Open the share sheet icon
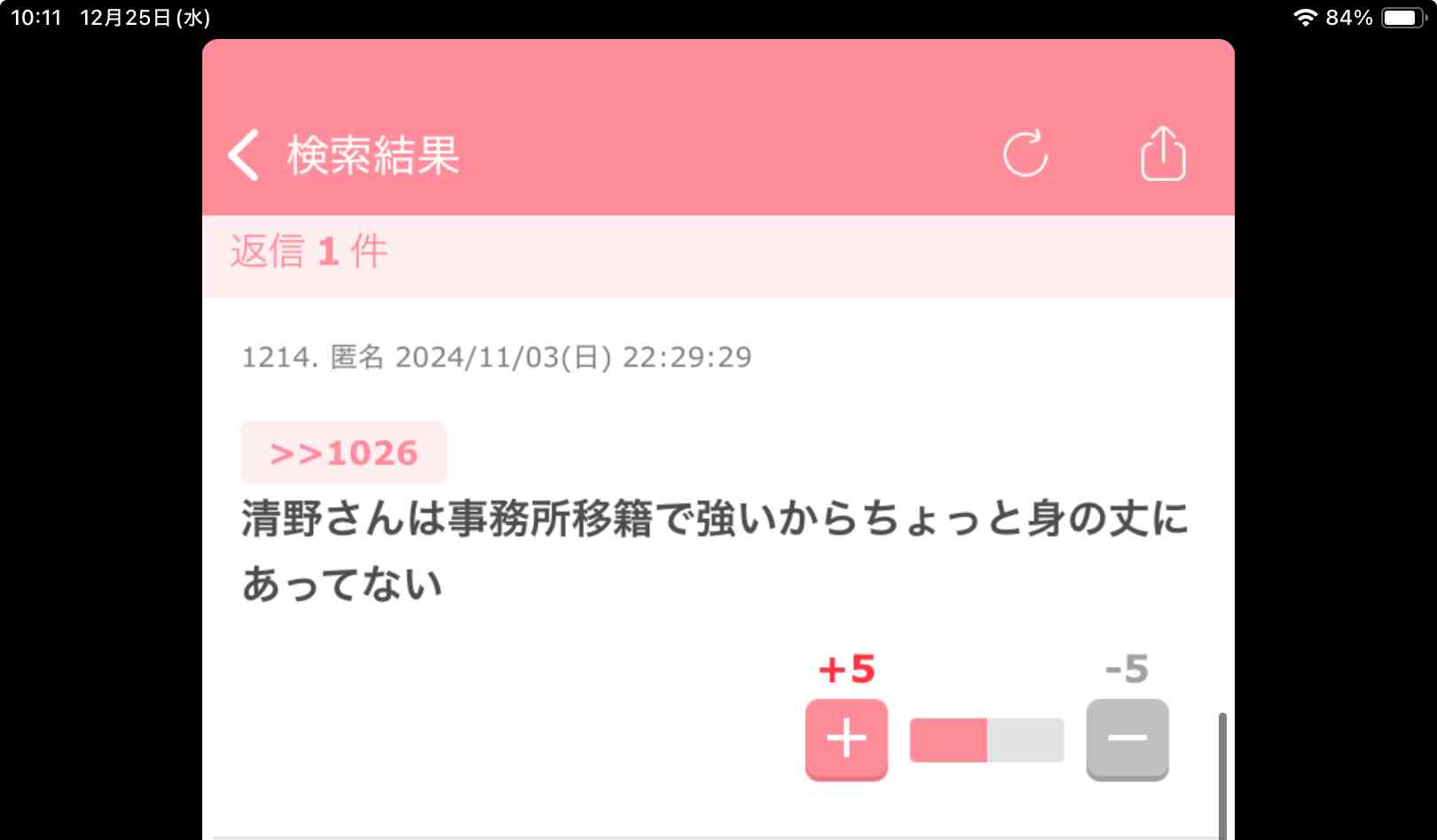The image size is (1437, 840). (1163, 153)
